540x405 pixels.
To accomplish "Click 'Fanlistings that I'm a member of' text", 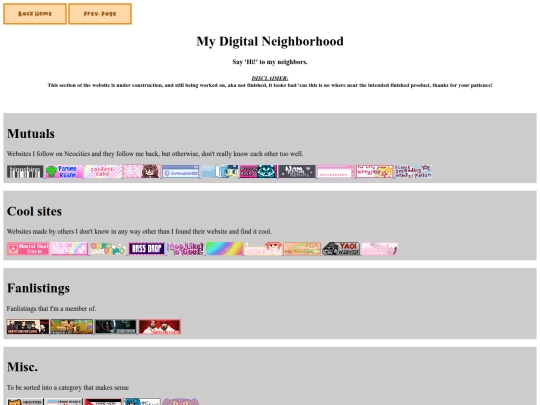I will point(51,309).
